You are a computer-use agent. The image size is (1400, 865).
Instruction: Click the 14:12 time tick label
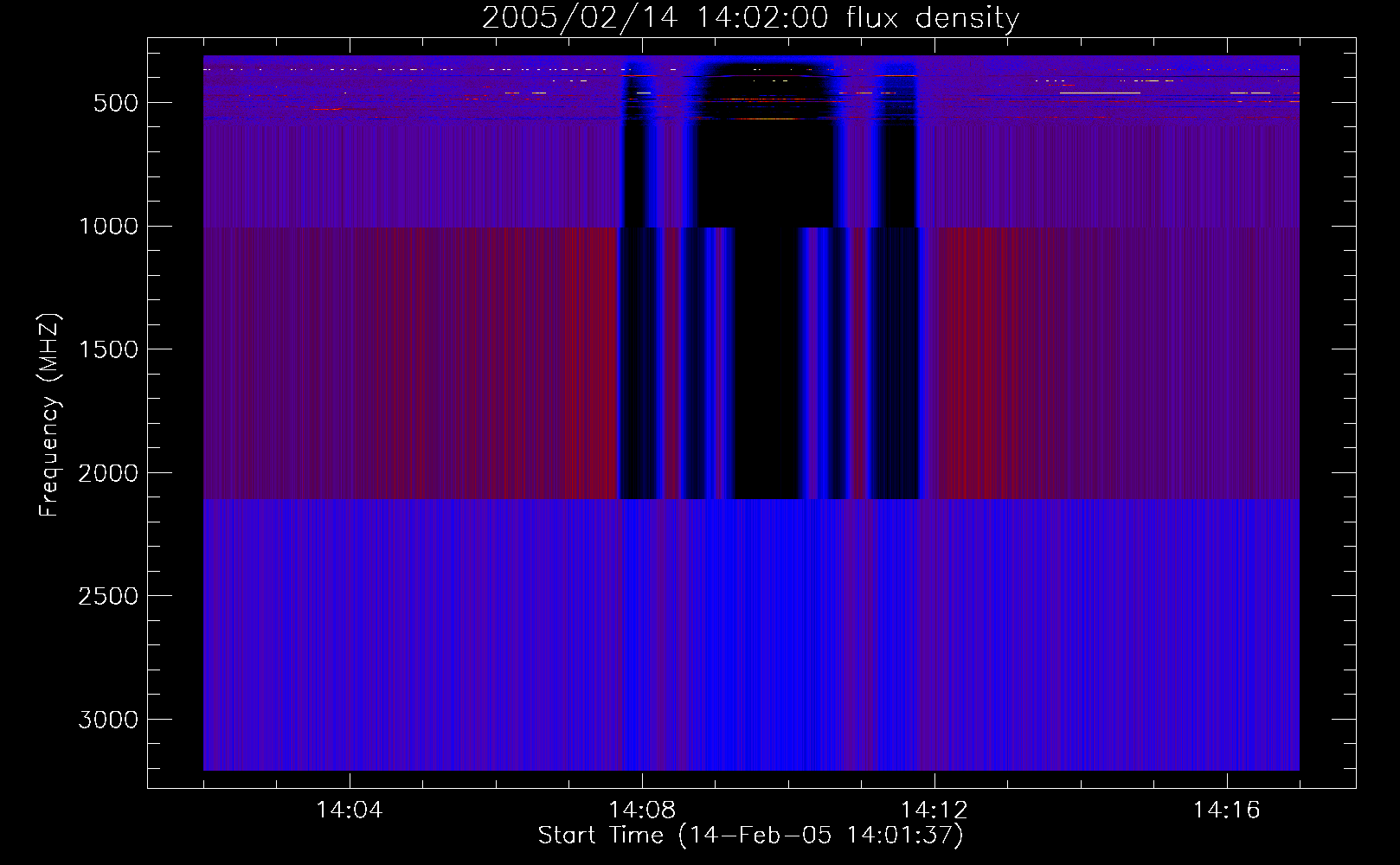(x=934, y=811)
